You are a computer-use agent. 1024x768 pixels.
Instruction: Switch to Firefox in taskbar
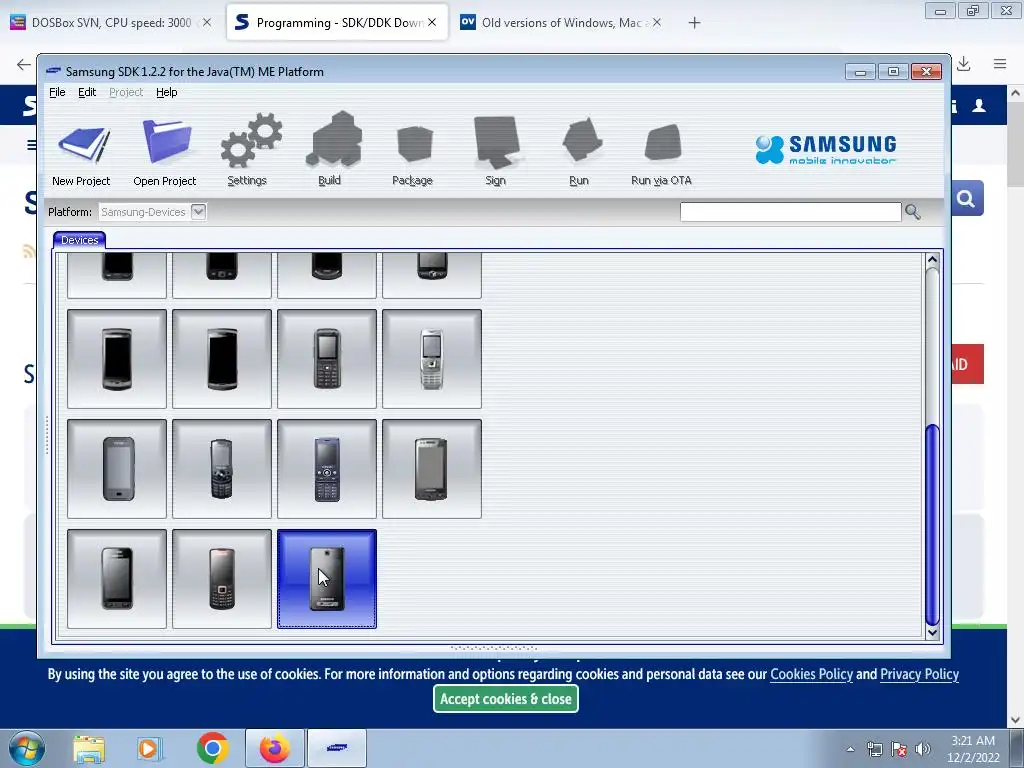[275, 748]
